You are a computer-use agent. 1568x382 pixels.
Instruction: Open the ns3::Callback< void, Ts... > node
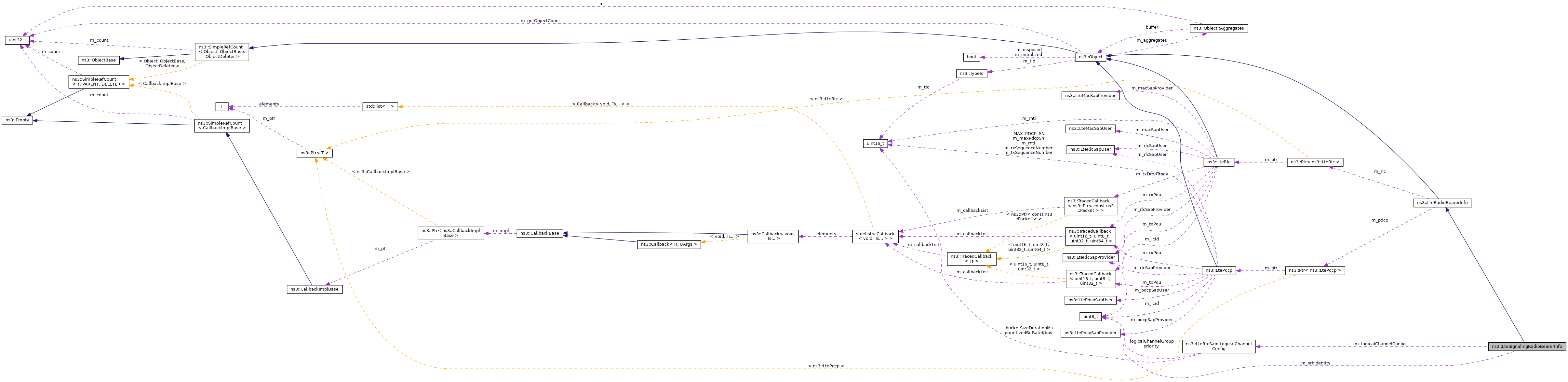pyautogui.click(x=772, y=236)
